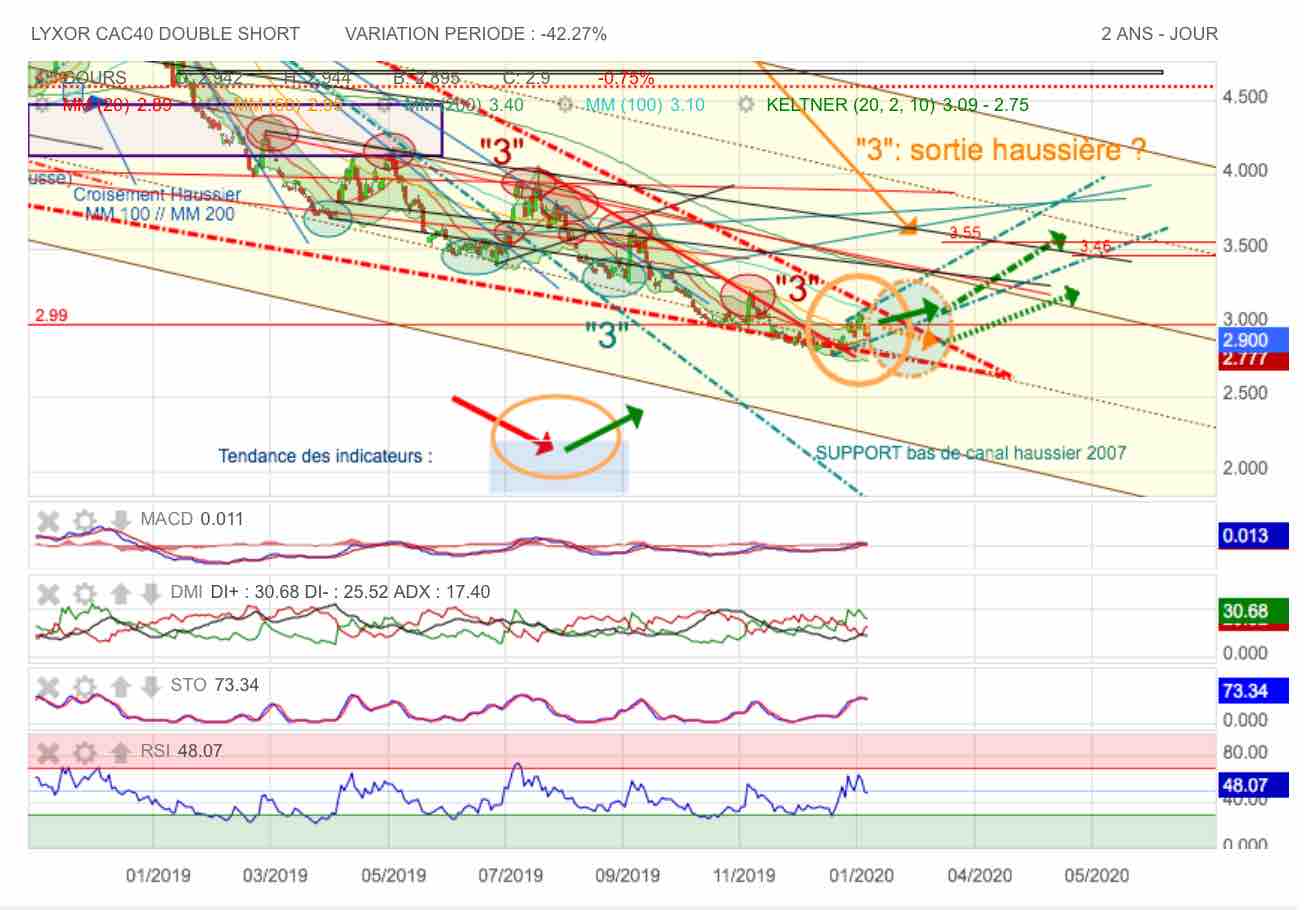Click the 2 ANS - JOUR period label
The height and width of the screenshot is (910, 1304).
coord(1160,34)
